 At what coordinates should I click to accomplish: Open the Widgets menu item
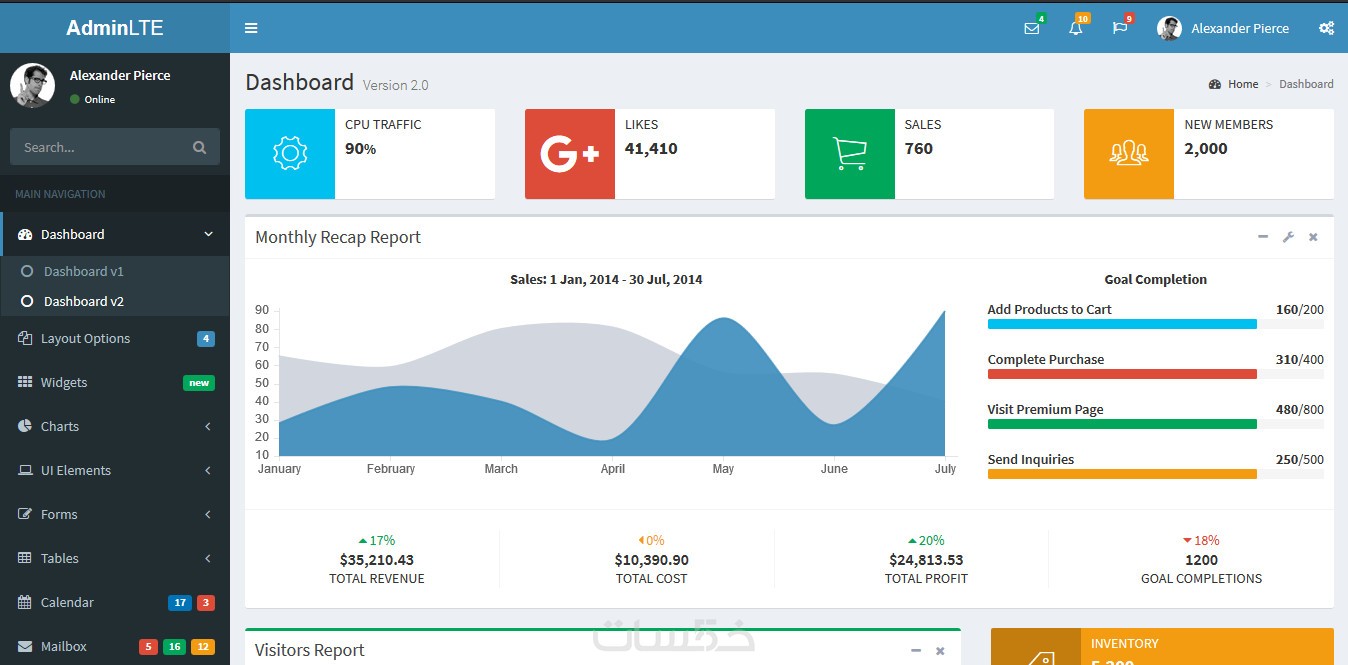[115, 382]
